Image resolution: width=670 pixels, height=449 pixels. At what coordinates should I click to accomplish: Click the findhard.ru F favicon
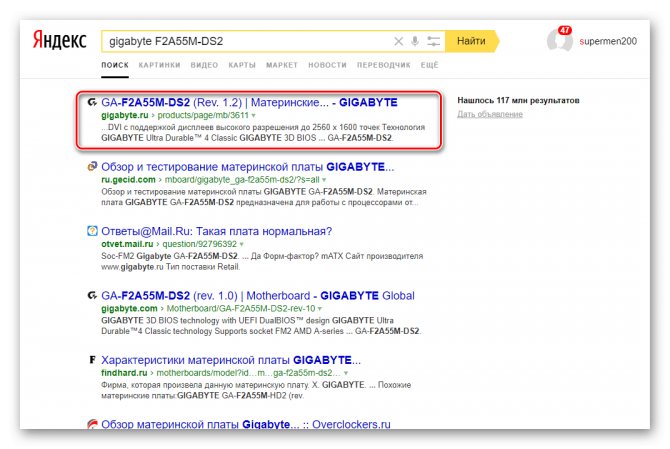tap(92, 360)
